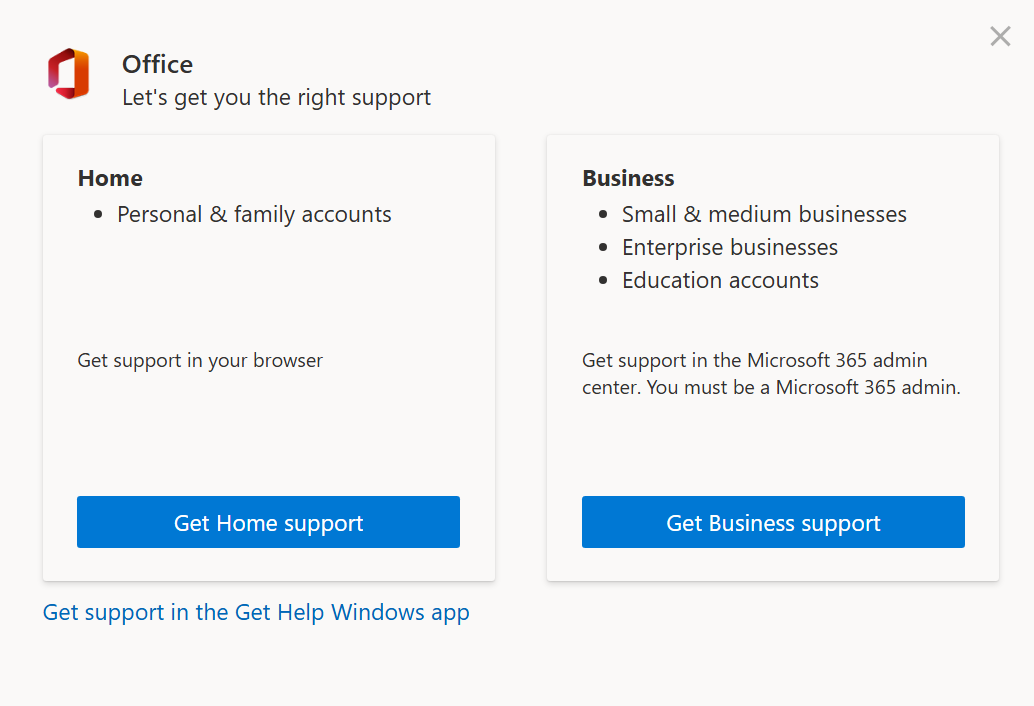Screen dimensions: 1034x706
Task: Click the Get Home support button
Action: pyautogui.click(x=268, y=522)
